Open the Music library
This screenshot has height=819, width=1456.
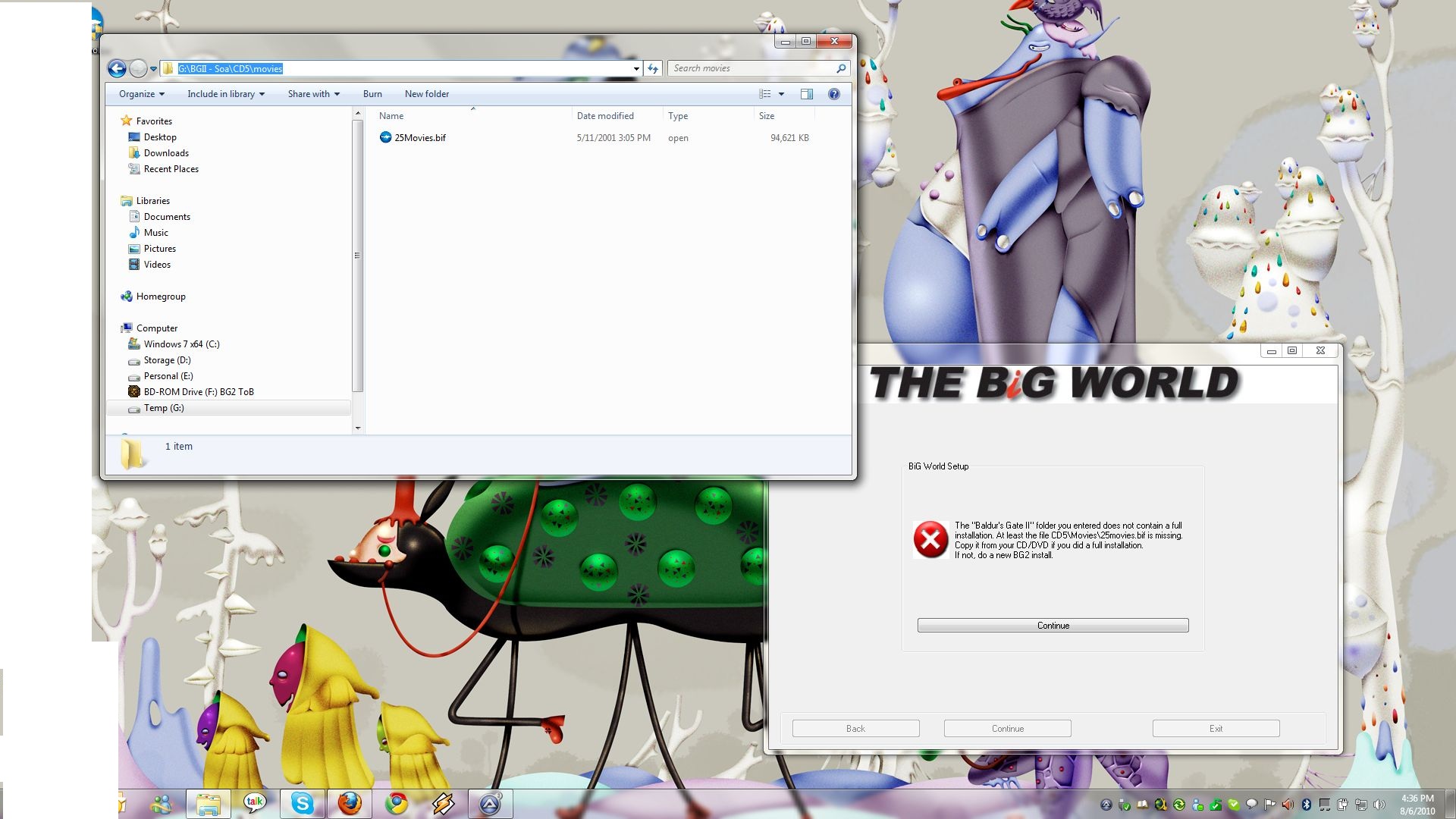[155, 233]
